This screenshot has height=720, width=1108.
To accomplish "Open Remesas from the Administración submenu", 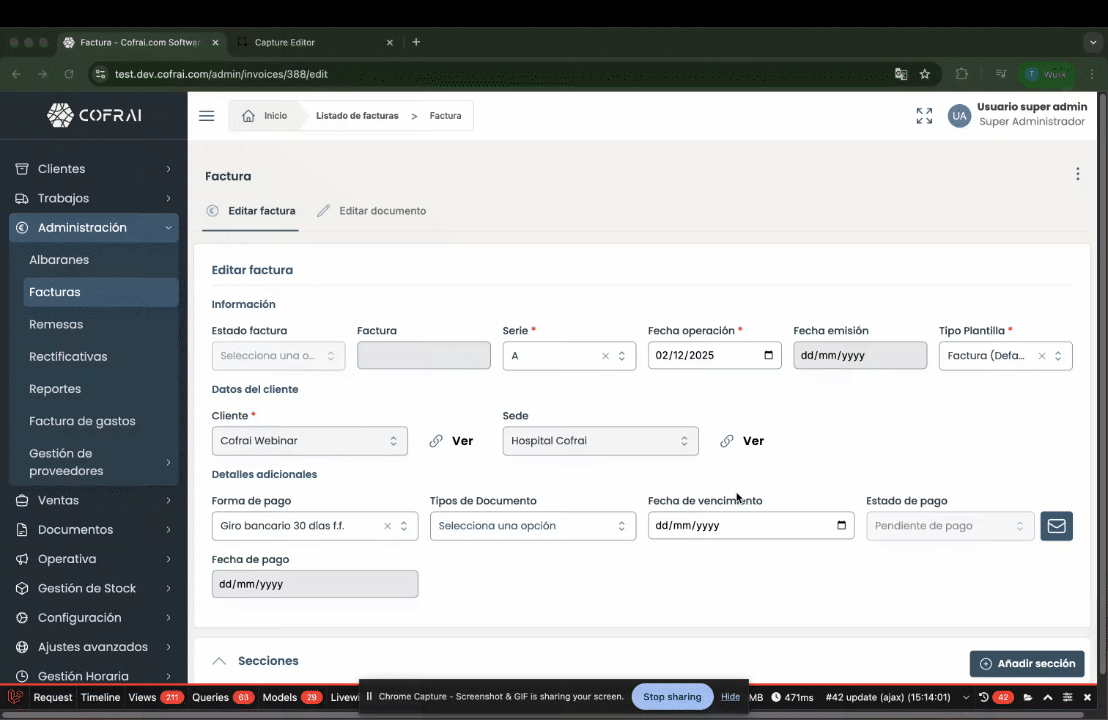I will coord(56,324).
